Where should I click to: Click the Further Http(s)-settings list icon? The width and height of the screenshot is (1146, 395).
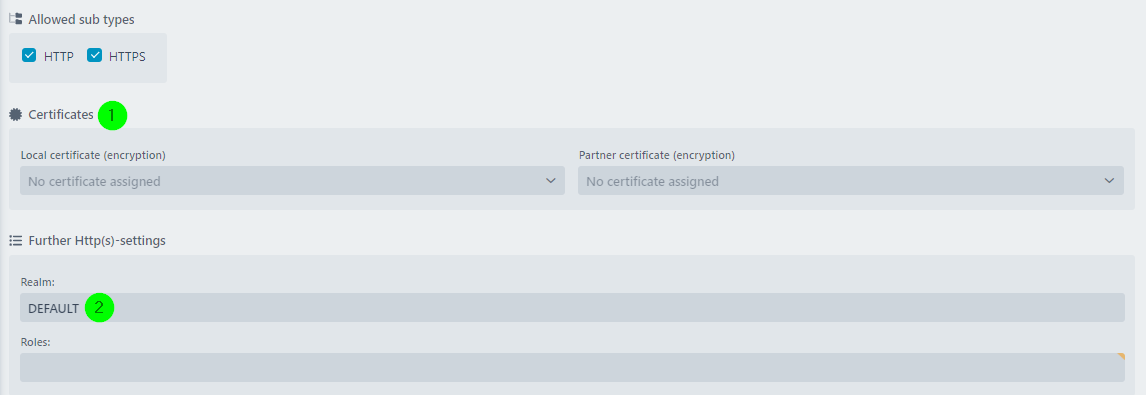click(x=15, y=241)
